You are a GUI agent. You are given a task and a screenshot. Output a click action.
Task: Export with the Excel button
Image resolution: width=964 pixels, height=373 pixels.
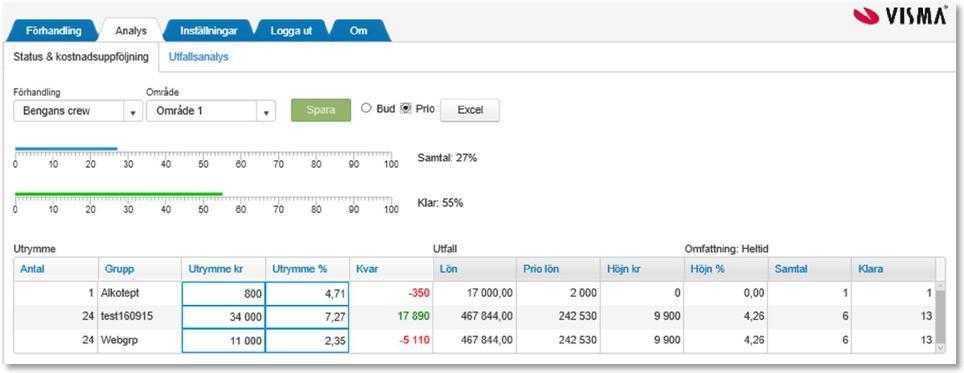[470, 110]
